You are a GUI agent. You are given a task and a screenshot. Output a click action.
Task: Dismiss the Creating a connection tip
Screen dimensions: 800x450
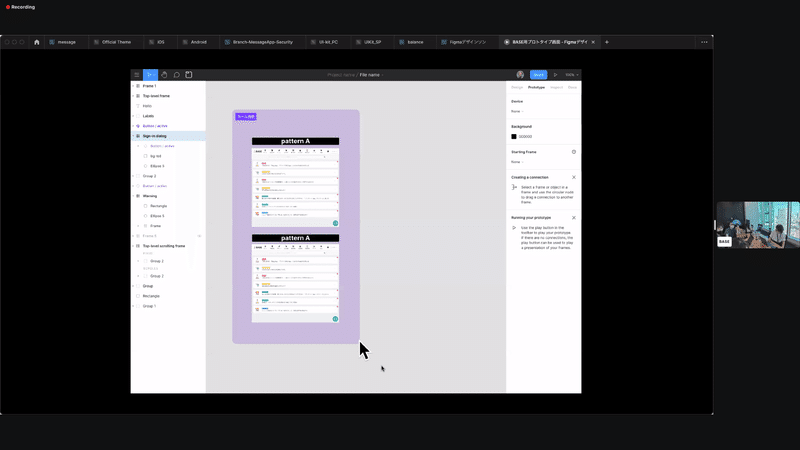(x=574, y=178)
